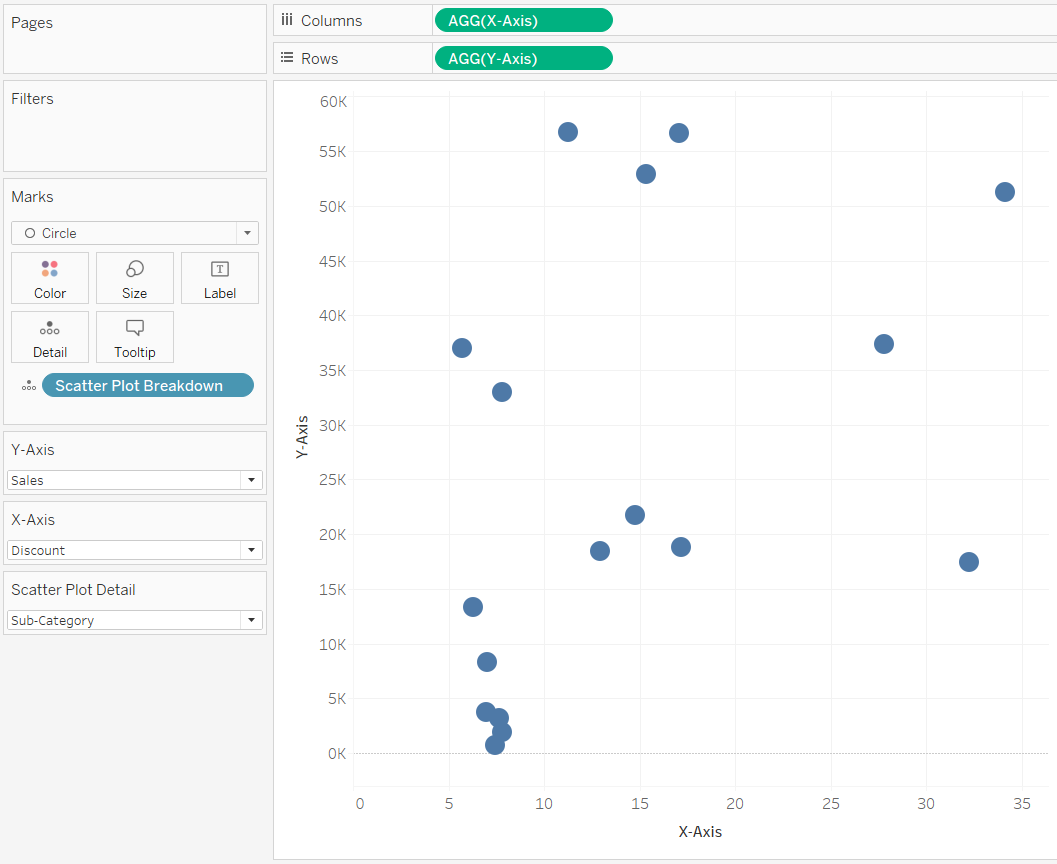
Task: Open the Sales dropdown under Y-Axis
Action: [x=250, y=480]
